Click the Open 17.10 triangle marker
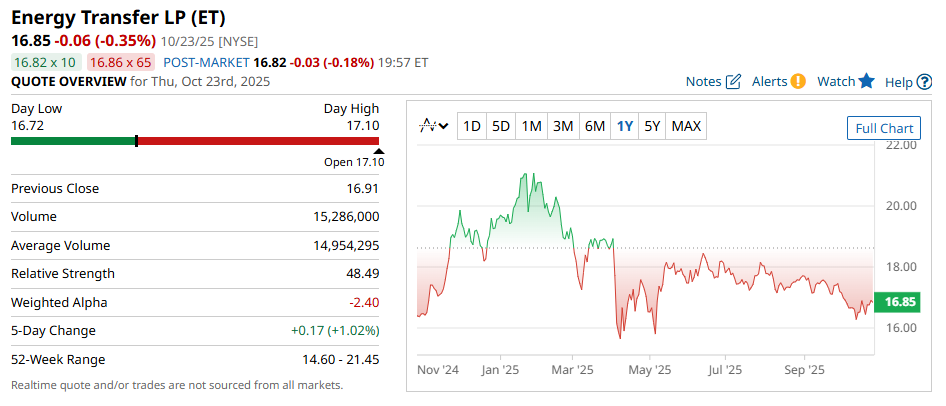 point(379,151)
